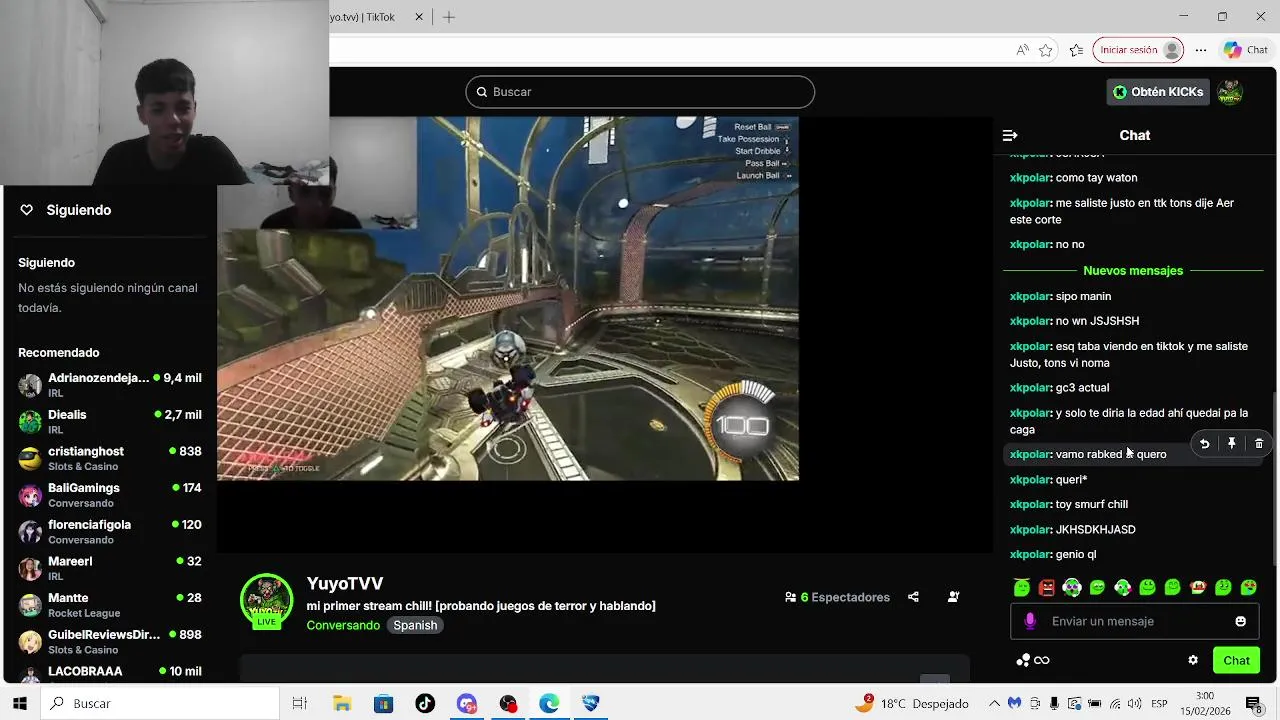Image resolution: width=1280 pixels, height=720 pixels.
Task: Select the first green emote with propeller
Action: click(1022, 588)
